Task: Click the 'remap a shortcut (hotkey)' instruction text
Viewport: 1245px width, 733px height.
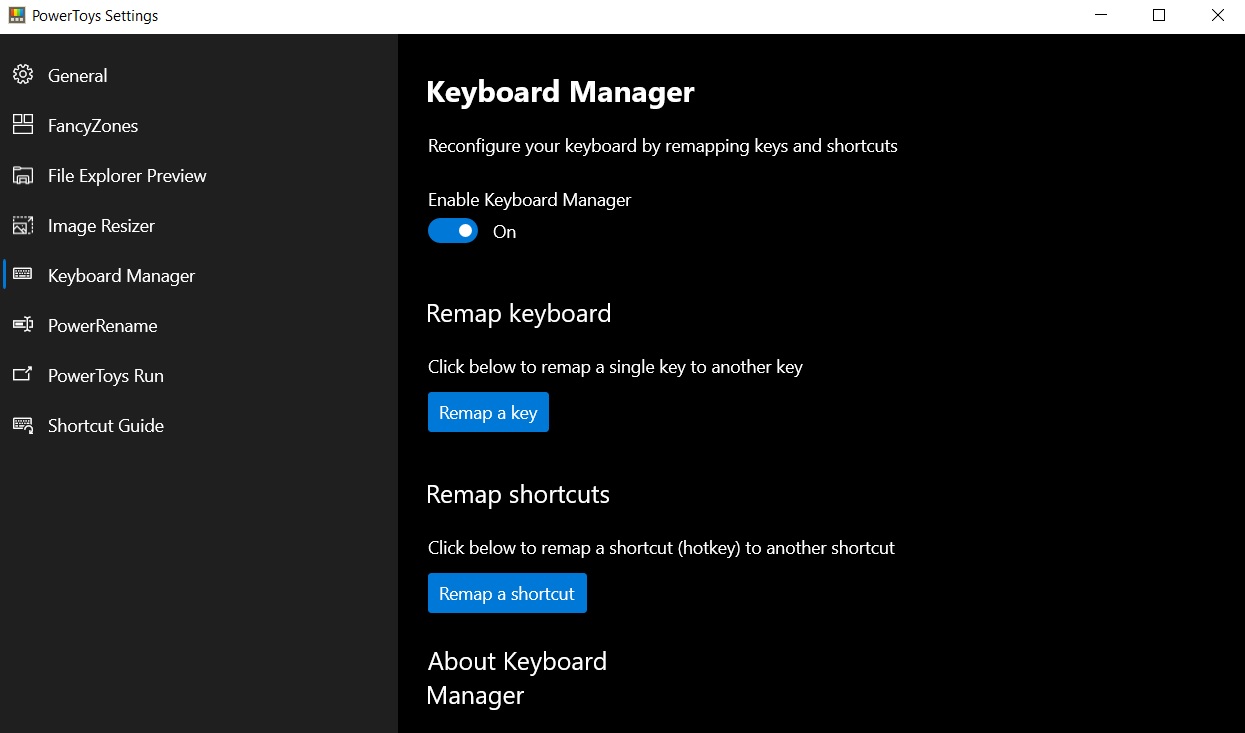Action: click(661, 548)
